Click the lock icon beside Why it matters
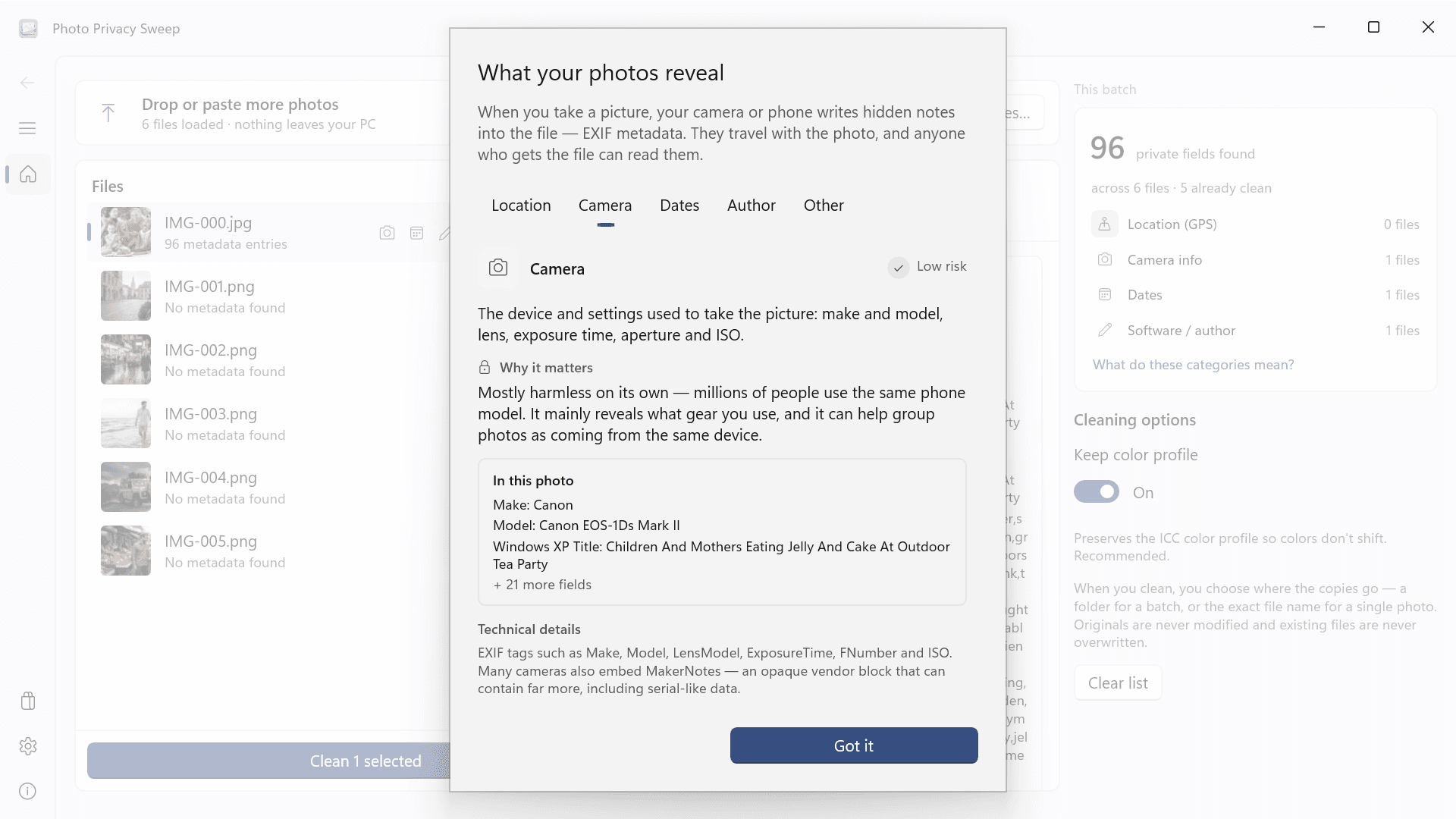The height and width of the screenshot is (819, 1456). coord(485,367)
